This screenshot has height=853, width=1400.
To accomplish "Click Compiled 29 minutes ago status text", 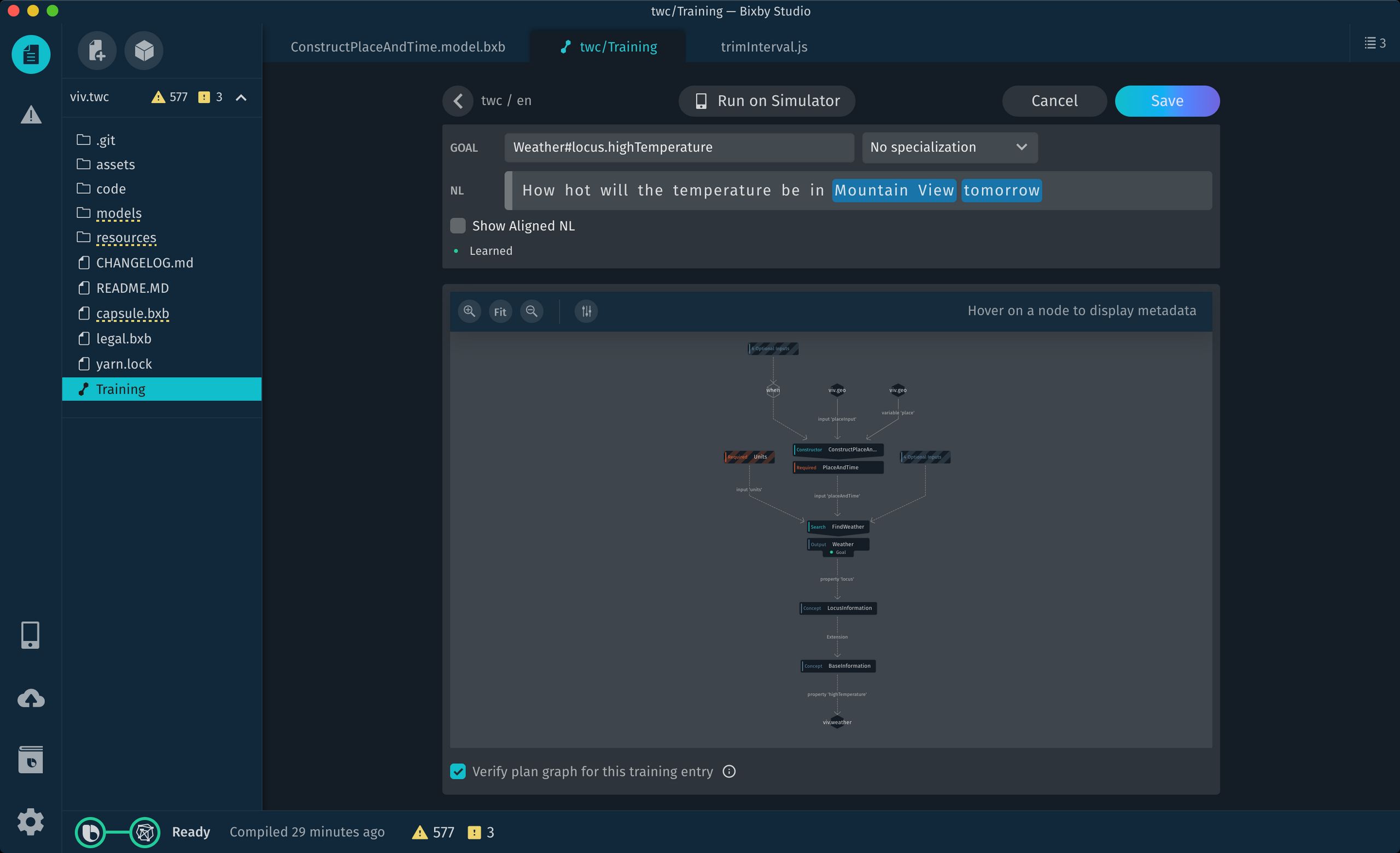I will click(307, 832).
